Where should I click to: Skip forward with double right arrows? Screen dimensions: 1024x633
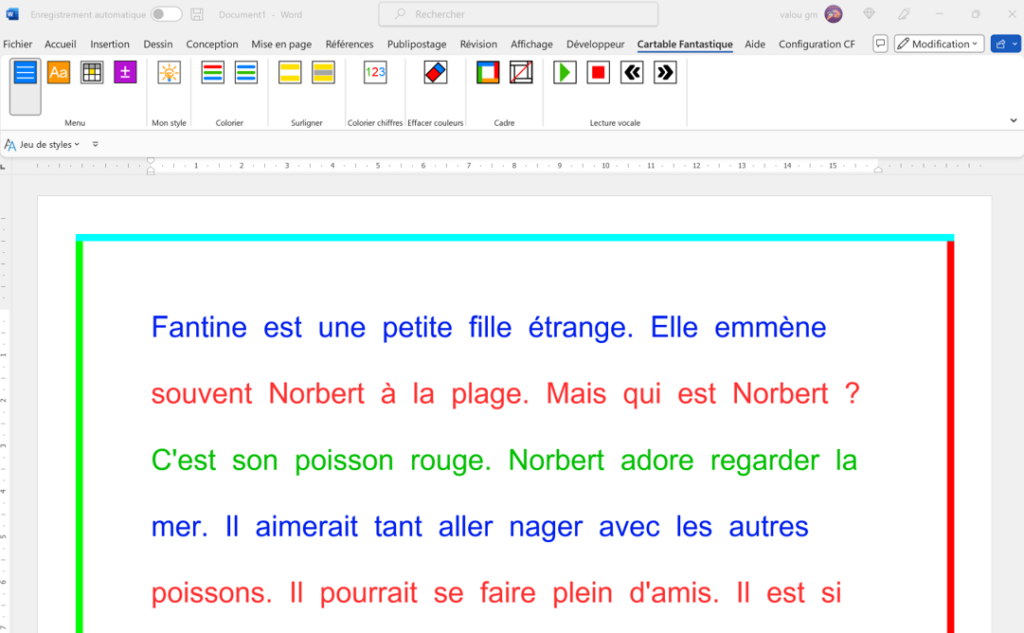click(665, 73)
